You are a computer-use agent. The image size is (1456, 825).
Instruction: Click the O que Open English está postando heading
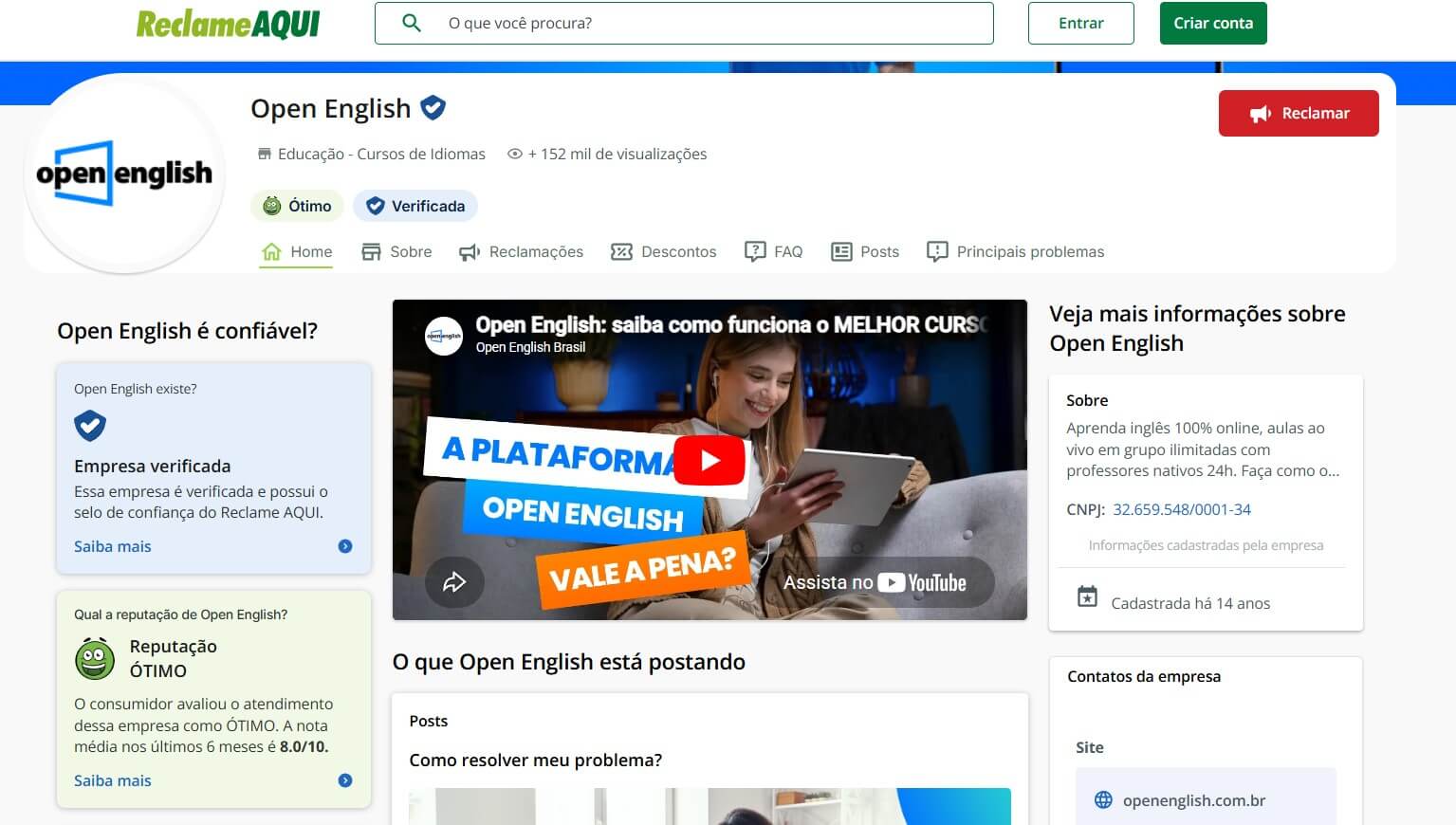tap(569, 662)
